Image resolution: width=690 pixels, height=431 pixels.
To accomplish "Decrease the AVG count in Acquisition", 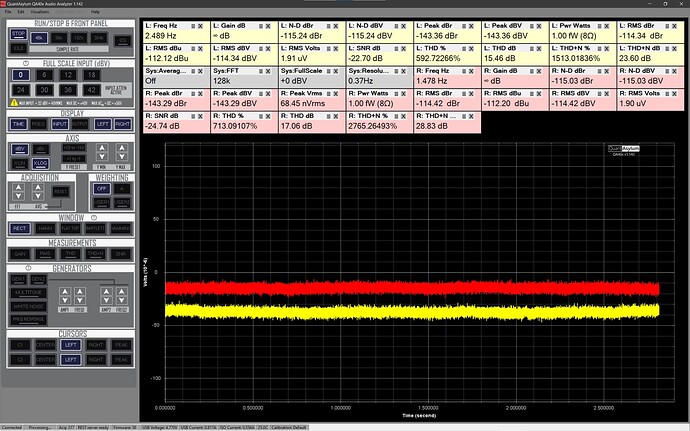I will pyautogui.click(x=38, y=196).
